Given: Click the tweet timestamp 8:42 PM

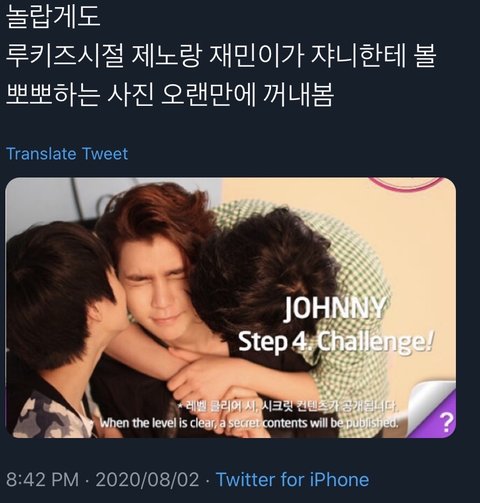Looking at the screenshot, I should click(x=42, y=480).
